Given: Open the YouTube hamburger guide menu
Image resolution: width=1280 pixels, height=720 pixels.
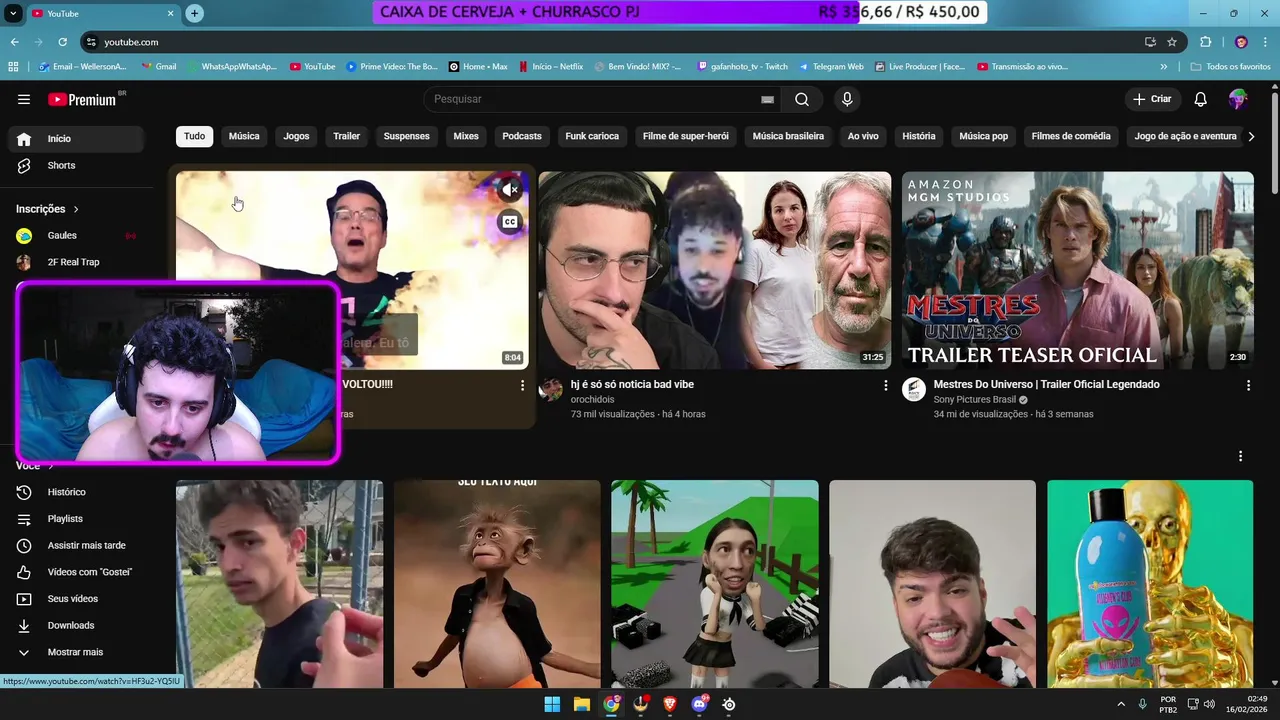Looking at the screenshot, I should click(24, 99).
